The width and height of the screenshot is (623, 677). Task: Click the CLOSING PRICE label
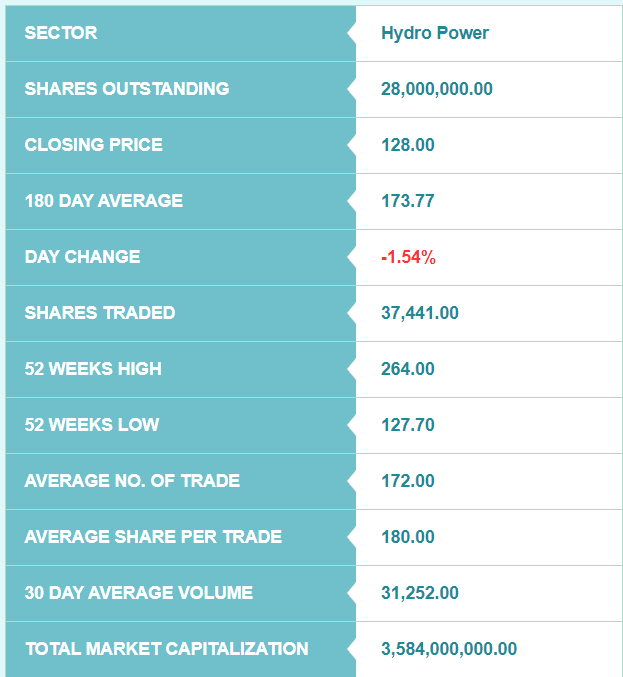93,145
